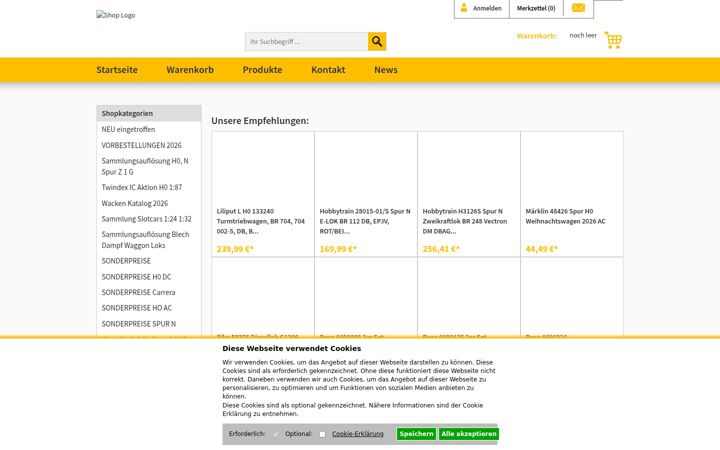
Task: Click the envelope contact icon
Action: [x=578, y=8]
